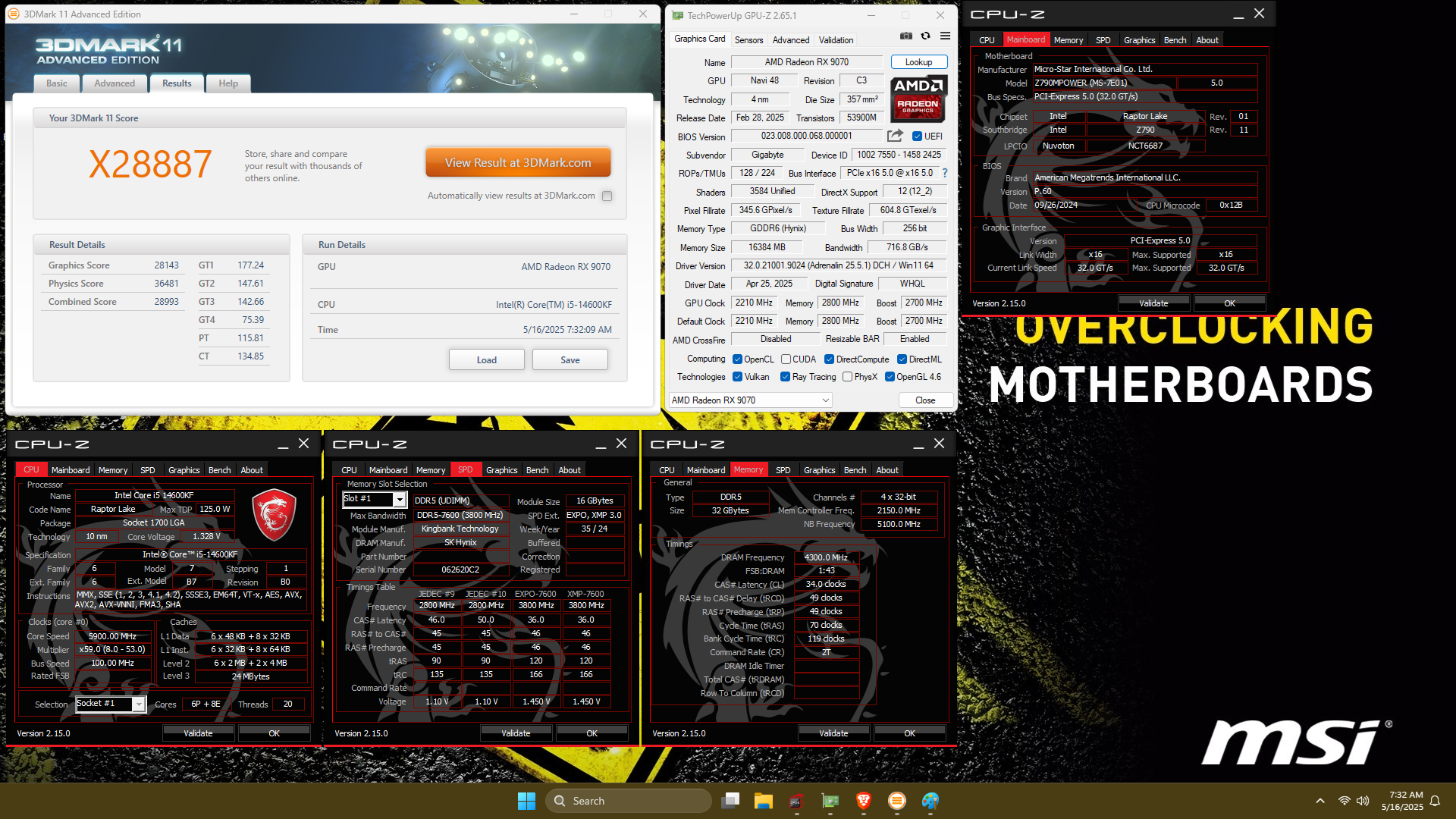Switch to the Basic tab in 3DMark 11
The height and width of the screenshot is (819, 1456).
(57, 83)
